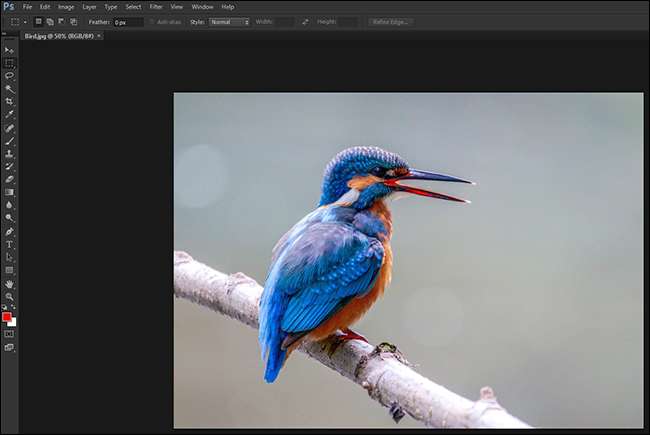Select the Crop tool
Screen dimensions: 650x435
click(10, 101)
